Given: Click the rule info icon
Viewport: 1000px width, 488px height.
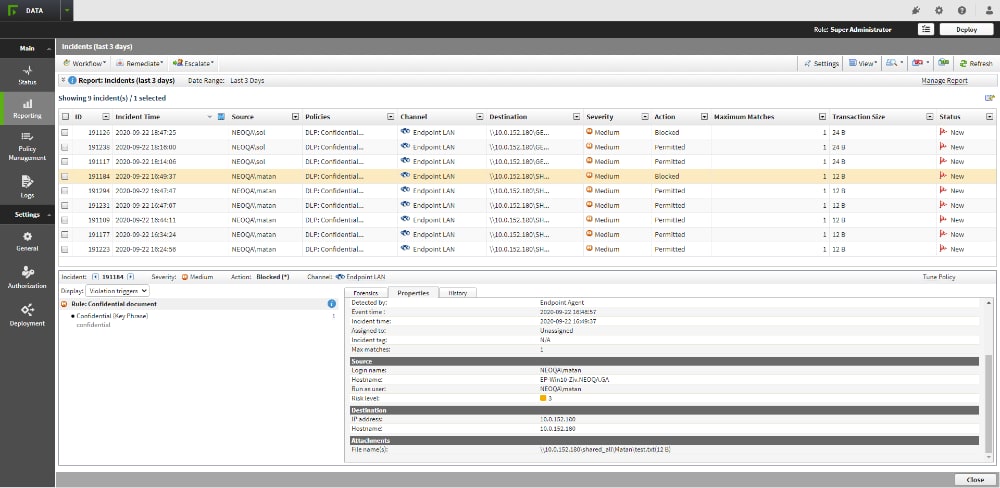Looking at the screenshot, I should (x=331, y=303).
